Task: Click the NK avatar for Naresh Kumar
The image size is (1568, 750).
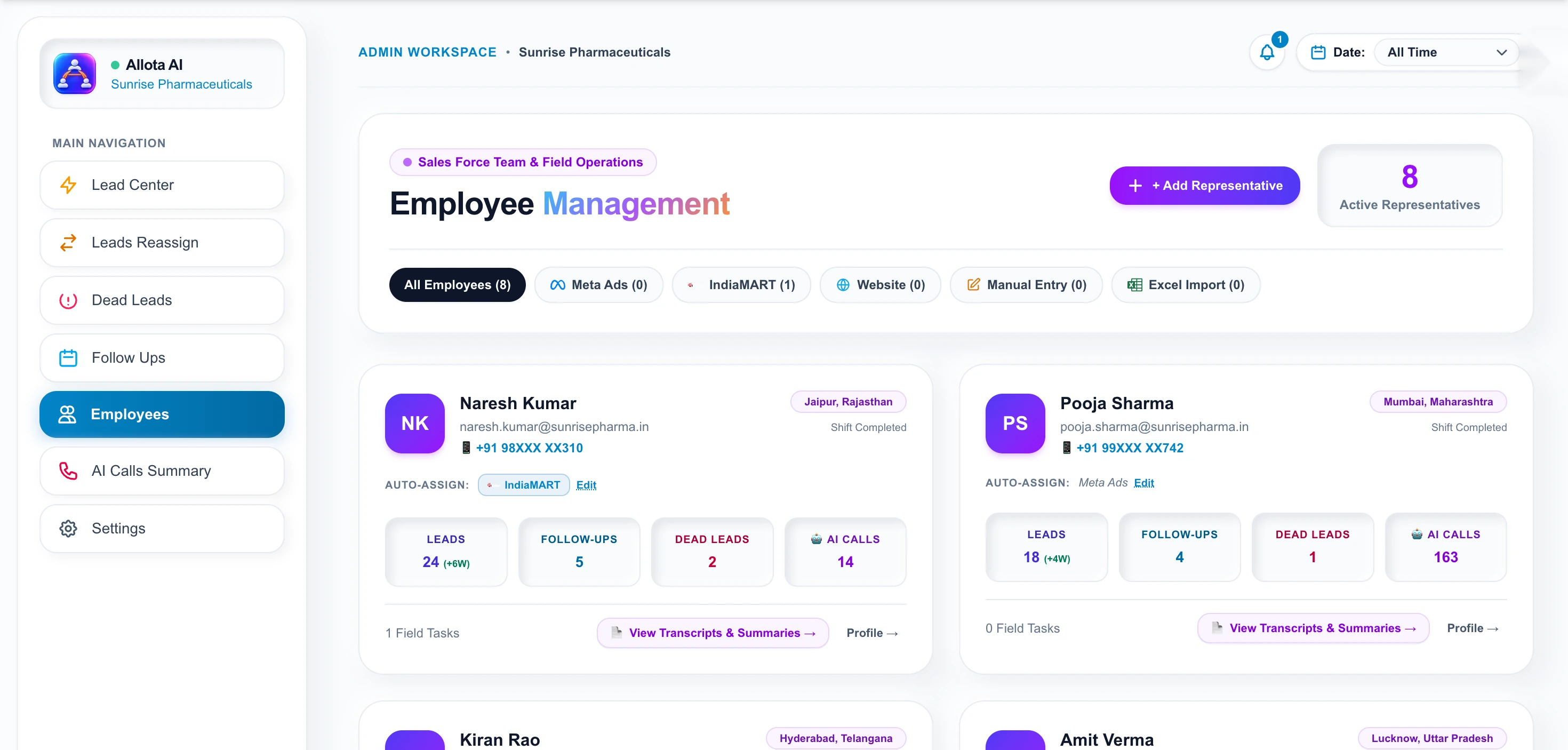Action: (414, 423)
